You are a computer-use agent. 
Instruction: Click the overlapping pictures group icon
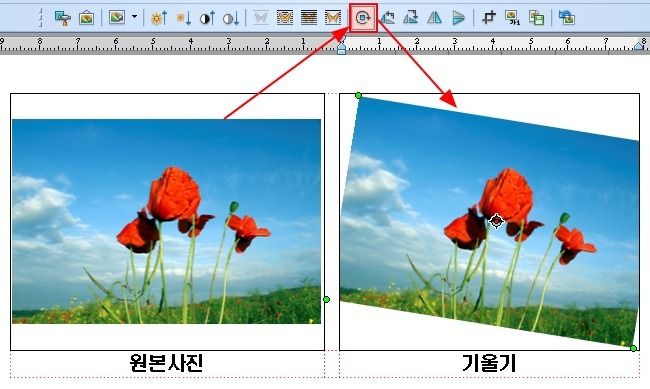coord(536,18)
